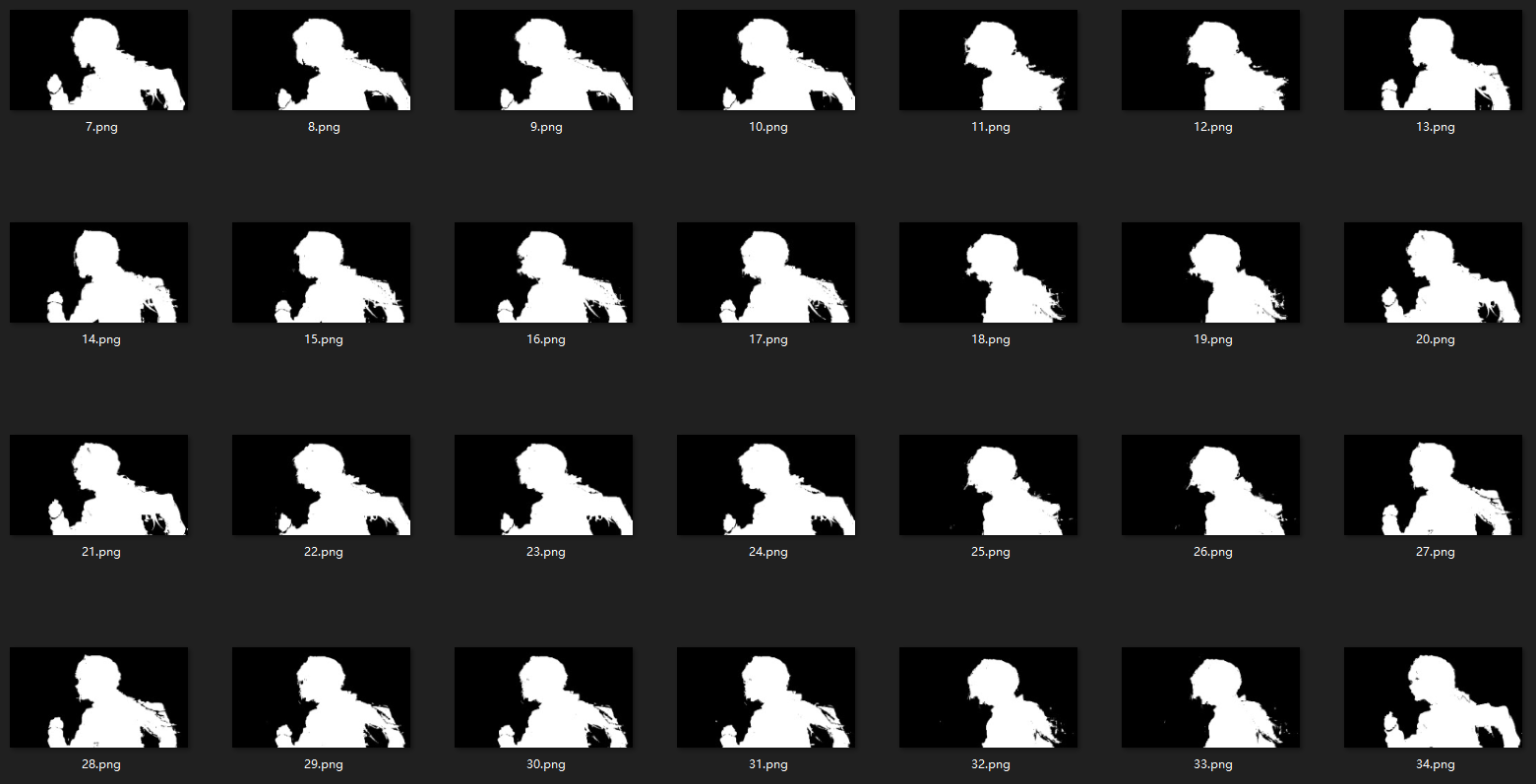Click the file name label 12.png
The width and height of the screenshot is (1536, 784).
coord(1213,127)
